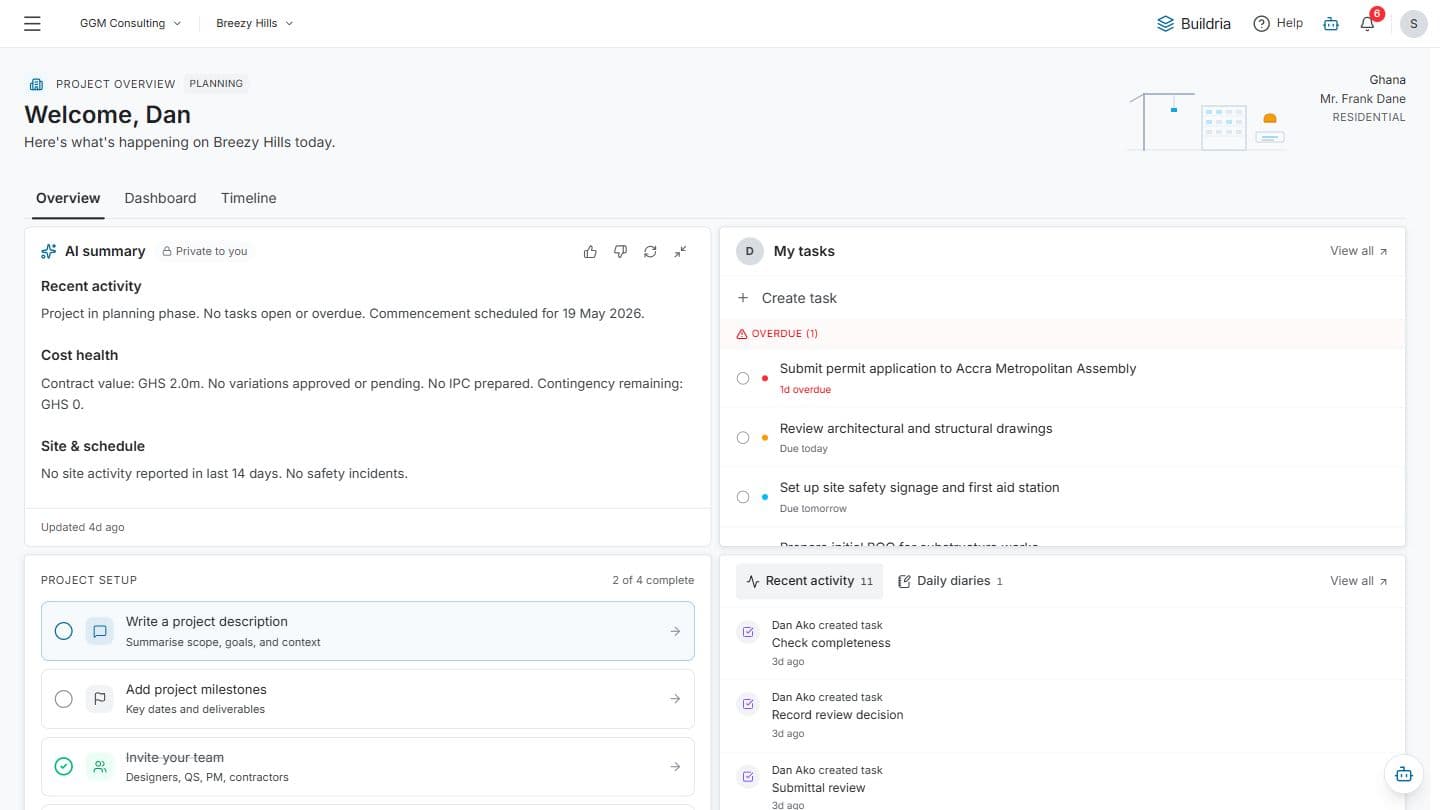
Task: Open arrow on Write a project description
Action: click(675, 631)
